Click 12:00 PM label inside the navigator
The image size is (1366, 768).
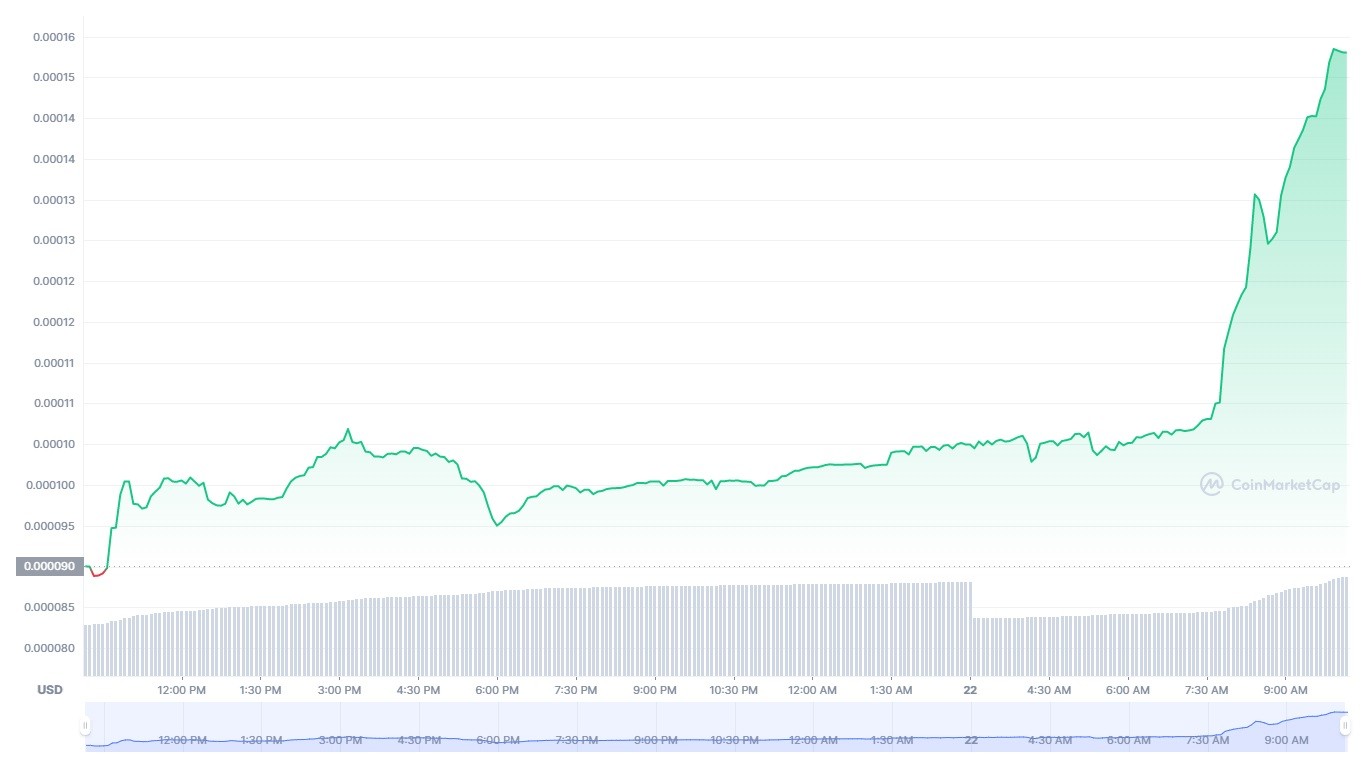(x=182, y=740)
